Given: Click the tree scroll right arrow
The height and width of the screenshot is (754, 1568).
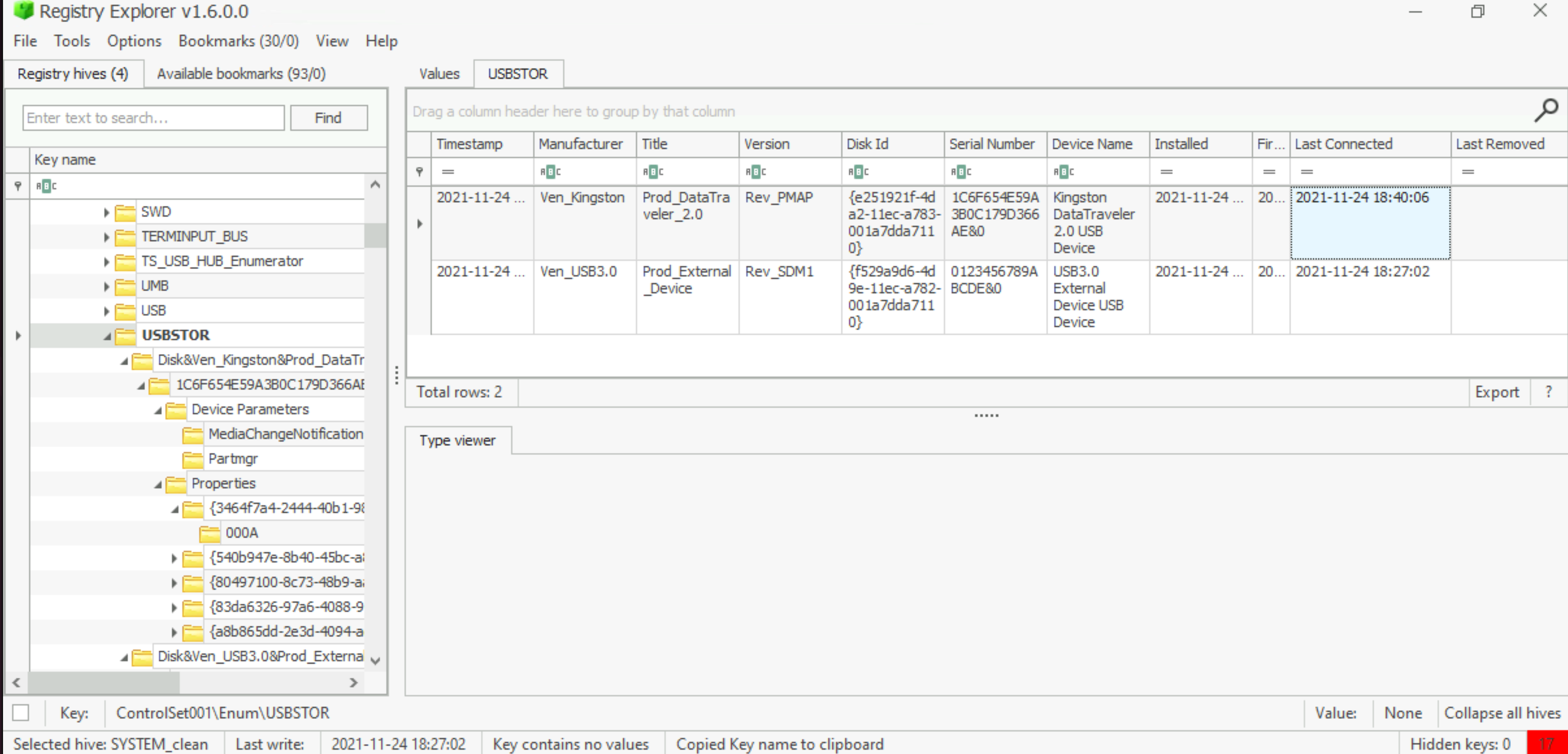Looking at the screenshot, I should coord(353,683).
